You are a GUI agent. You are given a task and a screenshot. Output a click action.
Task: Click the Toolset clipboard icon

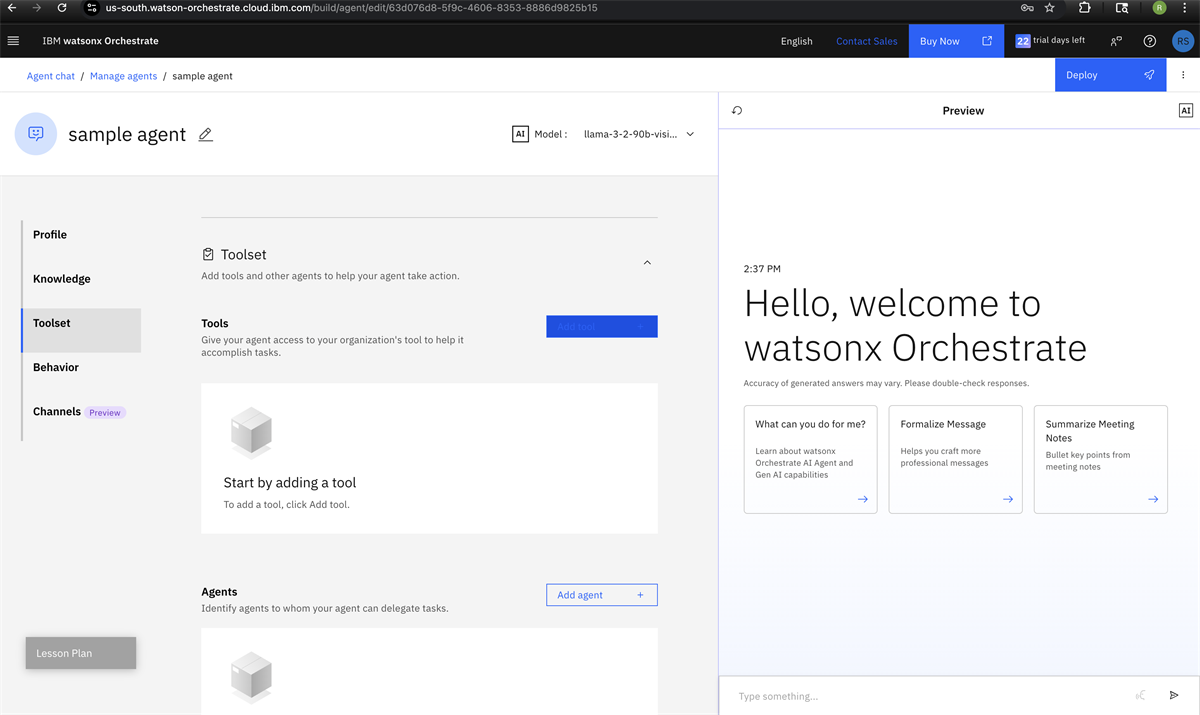208,255
